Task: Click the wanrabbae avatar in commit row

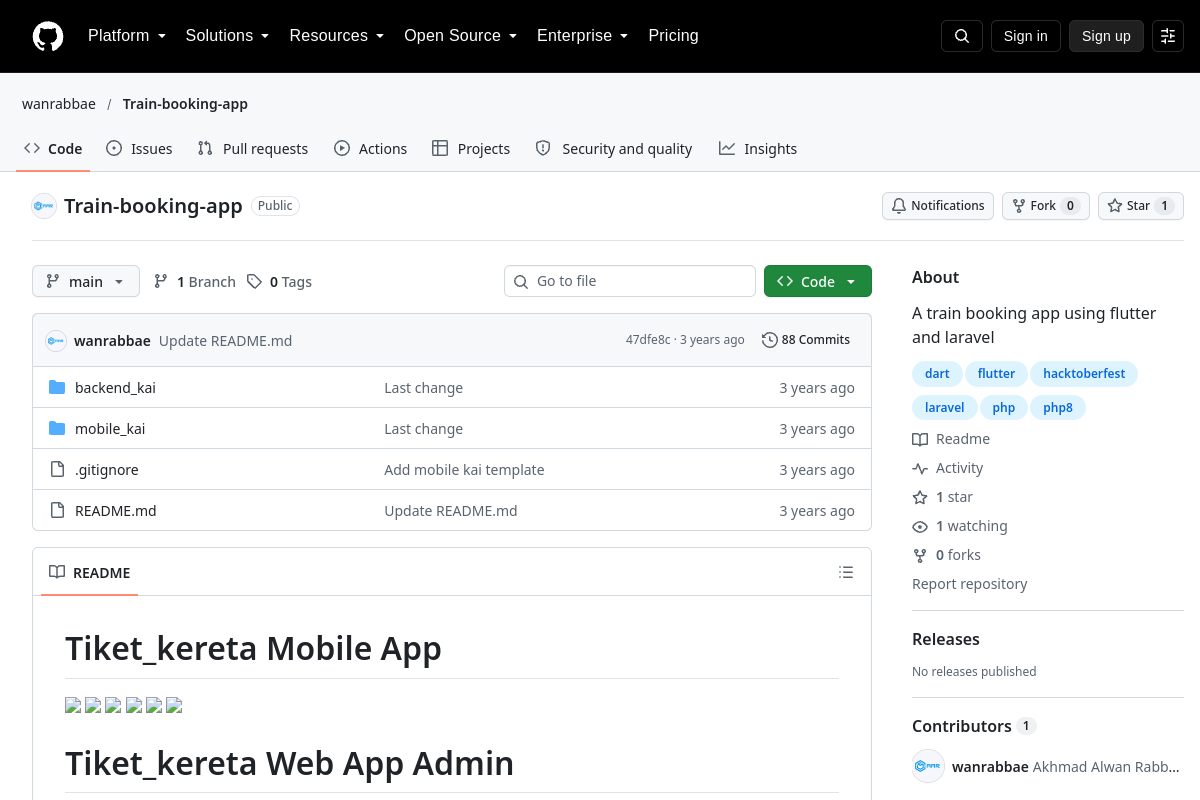Action: pos(56,341)
